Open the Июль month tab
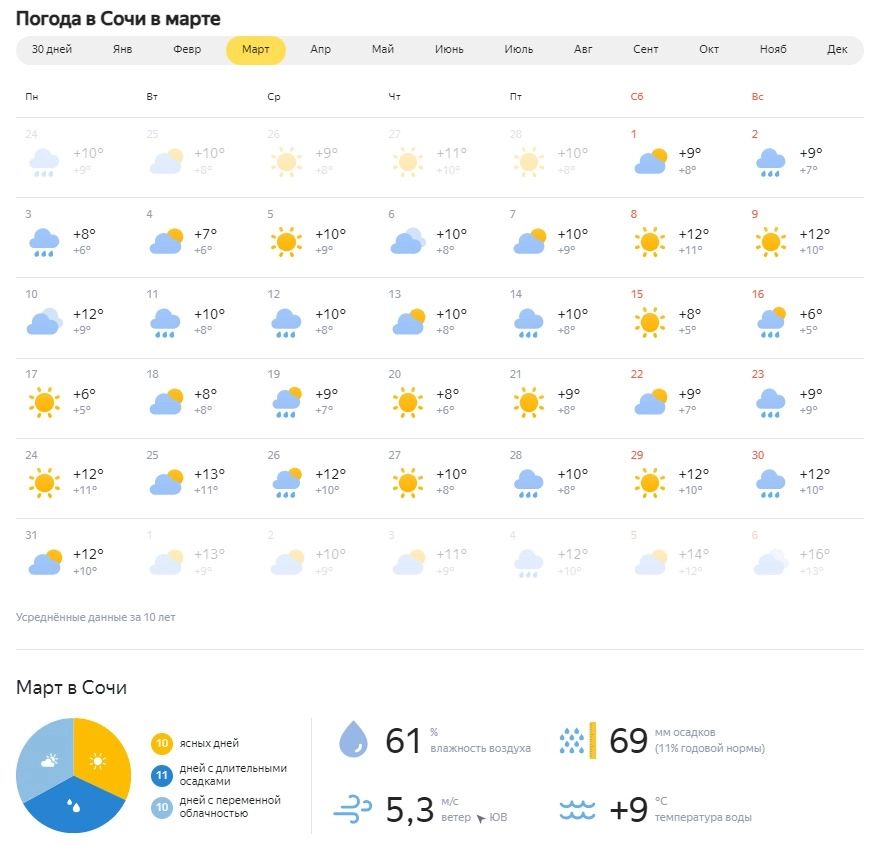 (x=518, y=50)
